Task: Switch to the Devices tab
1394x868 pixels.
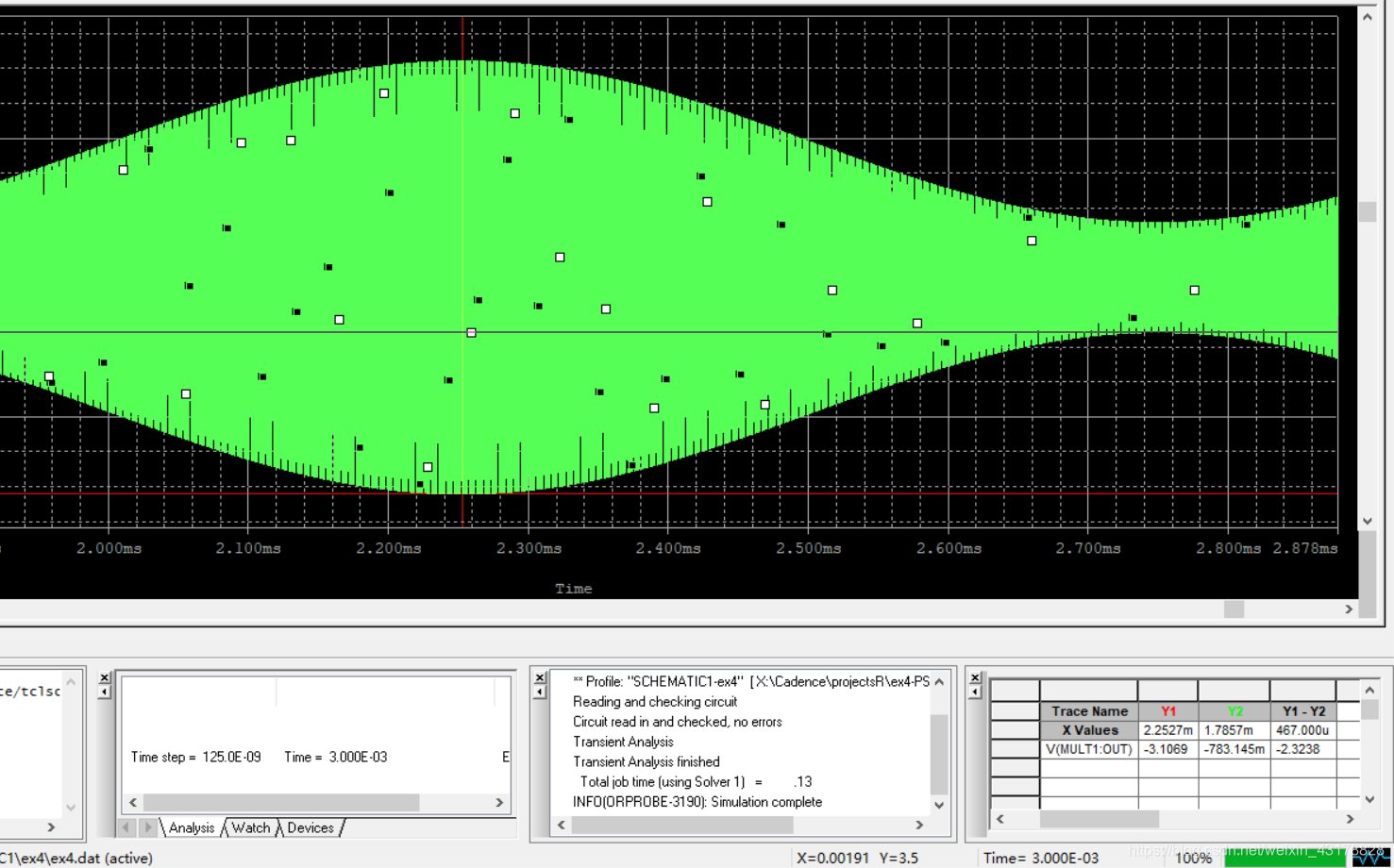Action: pyautogui.click(x=311, y=827)
